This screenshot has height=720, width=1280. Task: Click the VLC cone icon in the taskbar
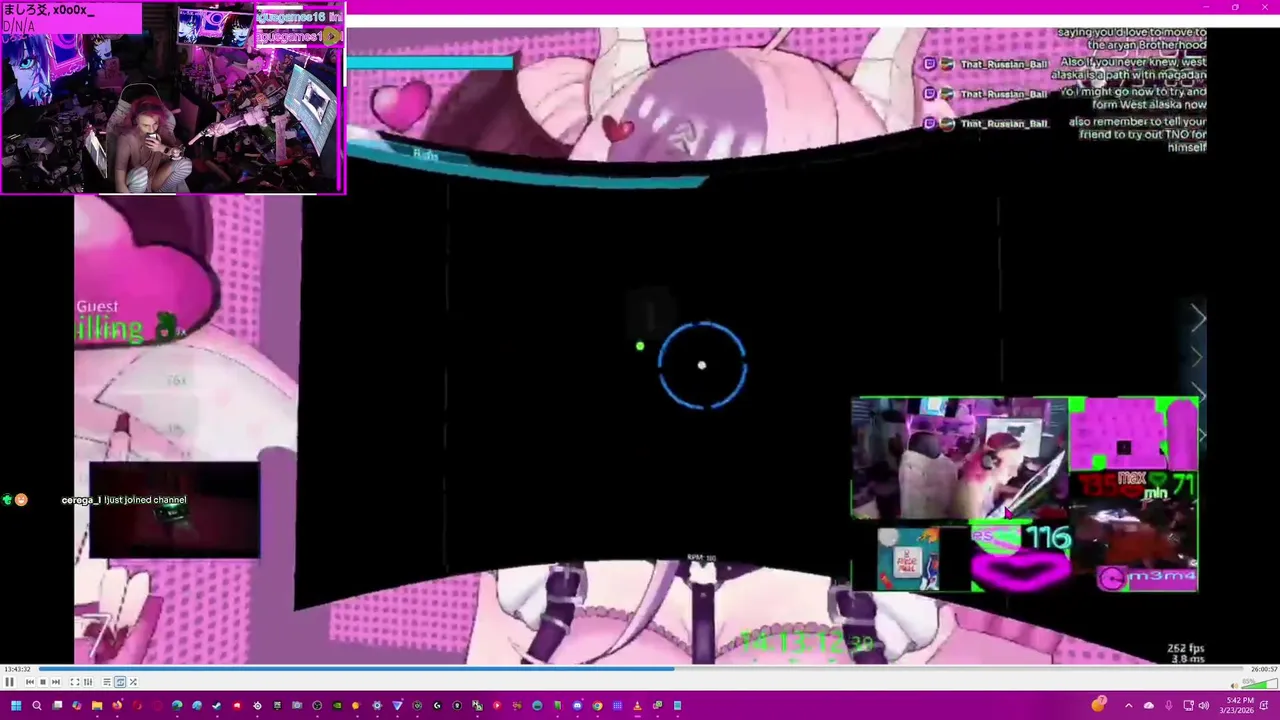[637, 706]
